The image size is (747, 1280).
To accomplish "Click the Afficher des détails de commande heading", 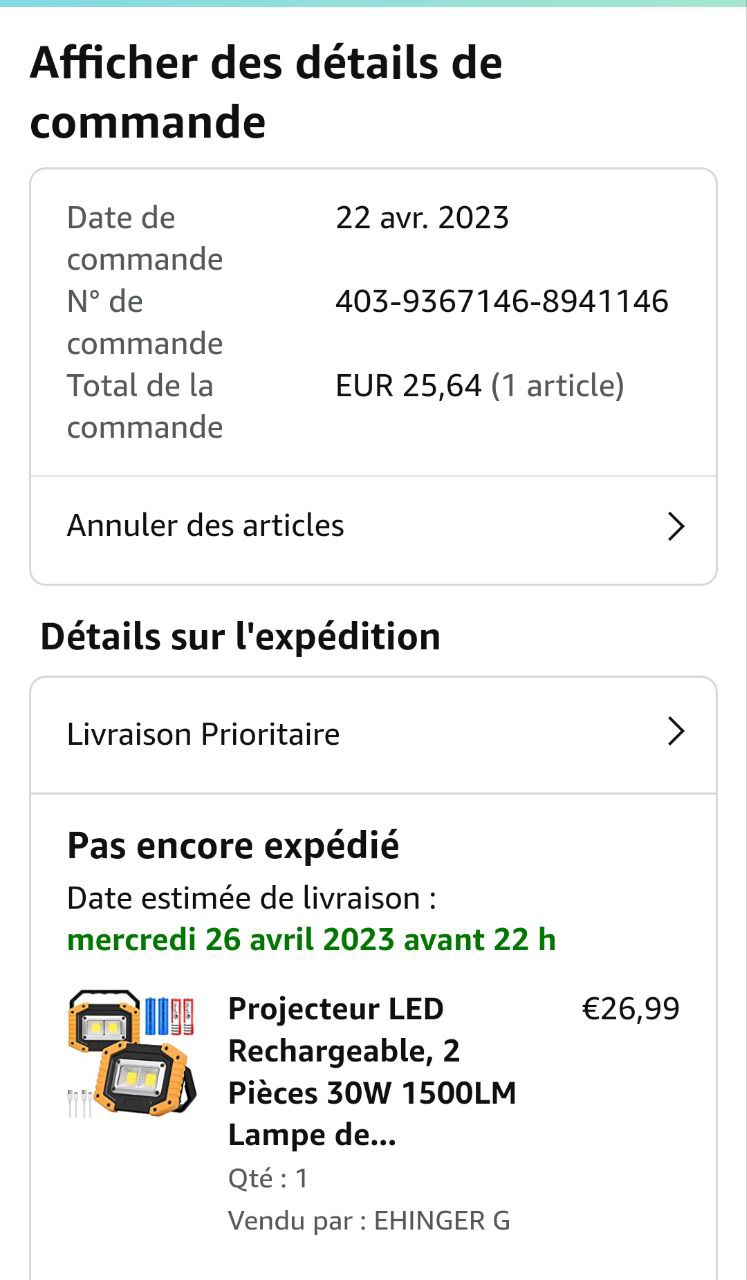I will (x=266, y=93).
